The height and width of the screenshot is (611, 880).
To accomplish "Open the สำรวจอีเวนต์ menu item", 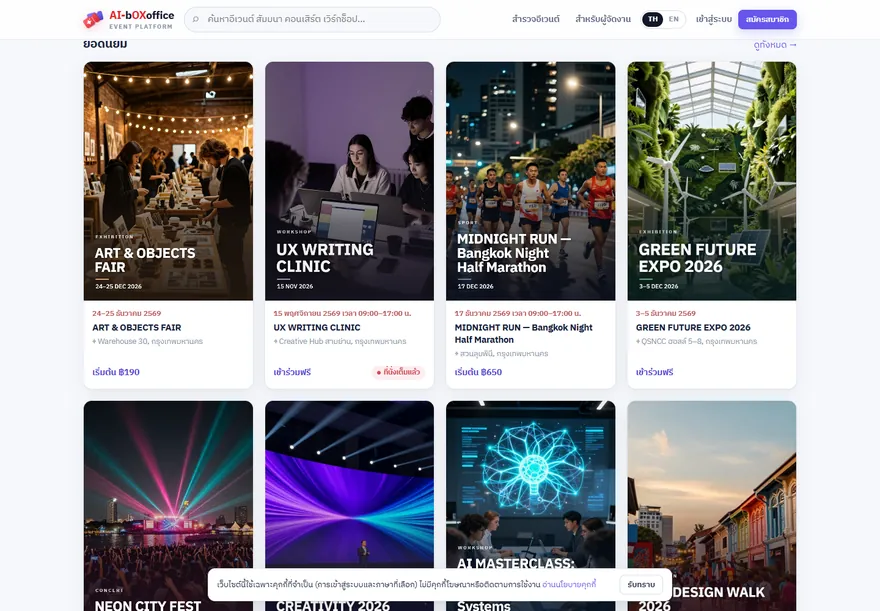I will coord(535,19).
